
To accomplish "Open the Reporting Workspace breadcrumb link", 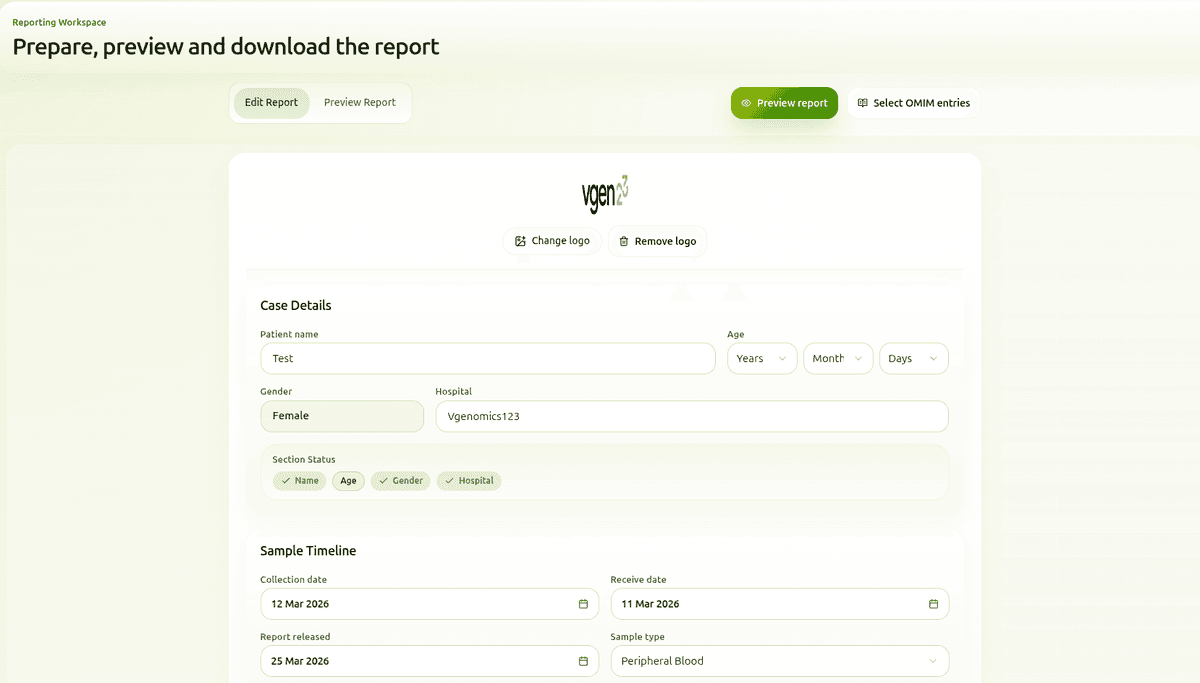I will click(x=58, y=21).
